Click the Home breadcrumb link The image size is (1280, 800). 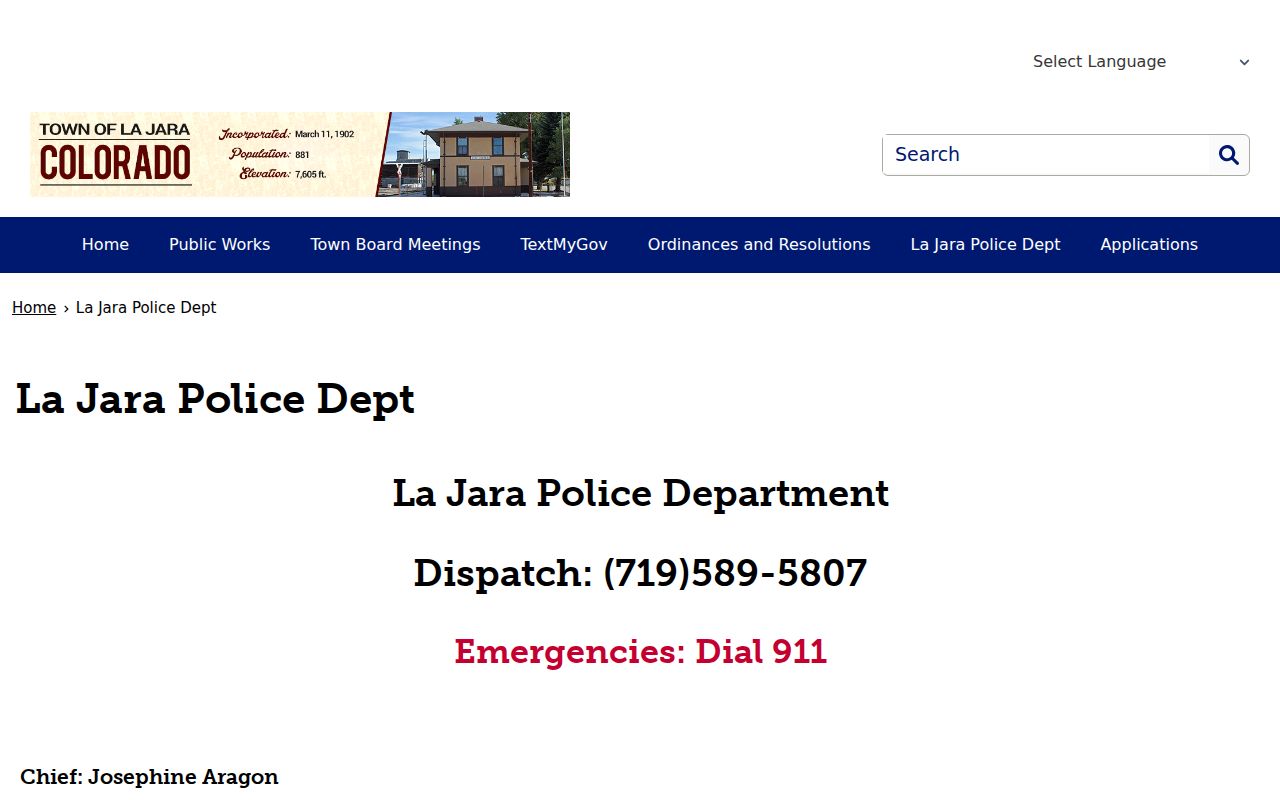tap(34, 308)
